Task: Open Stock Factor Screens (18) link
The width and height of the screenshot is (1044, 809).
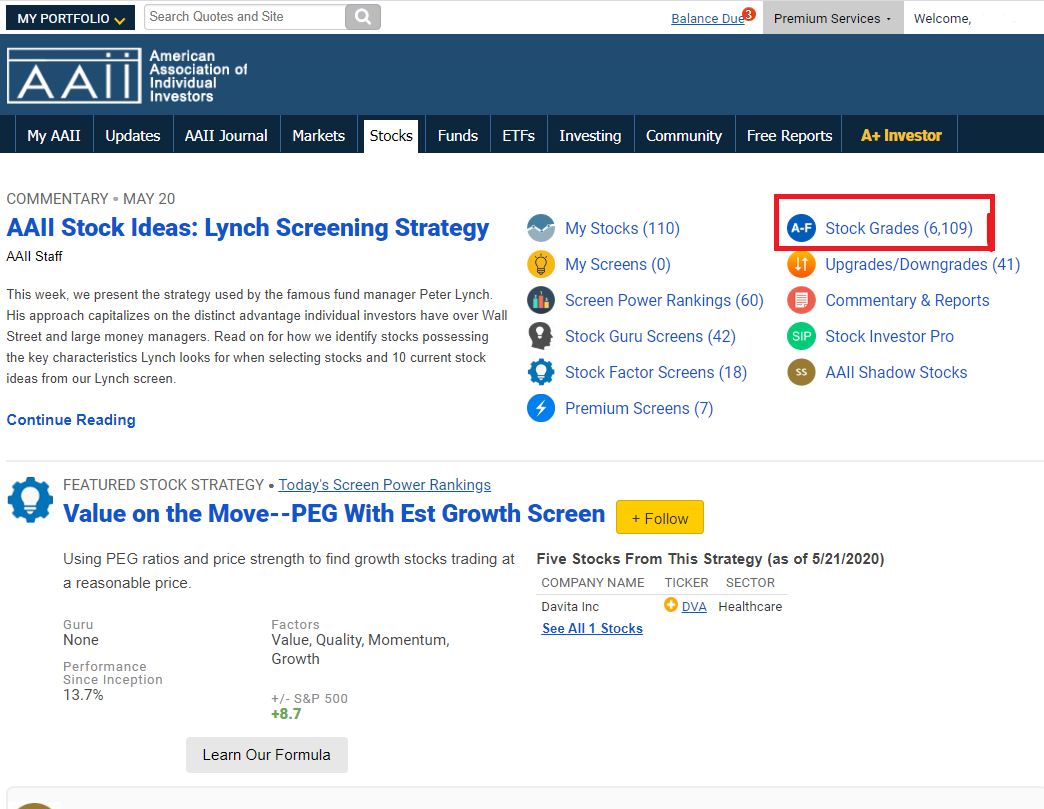Action: (656, 372)
